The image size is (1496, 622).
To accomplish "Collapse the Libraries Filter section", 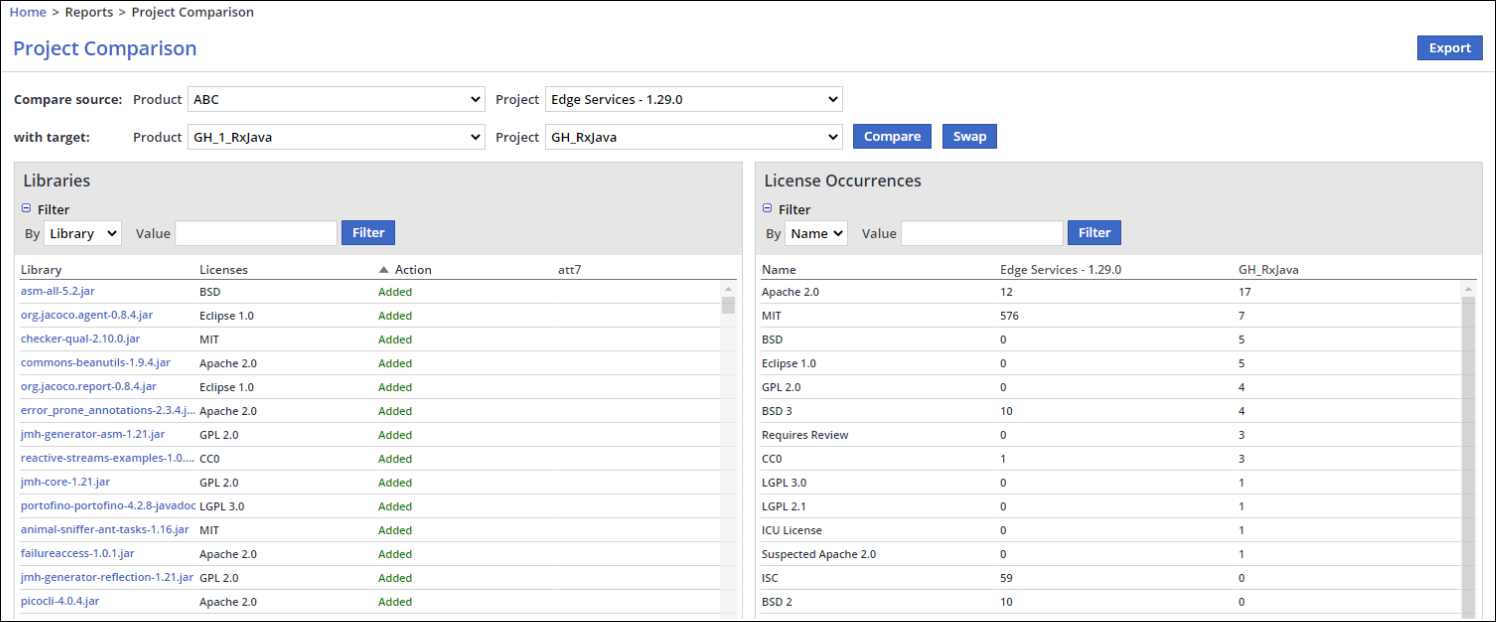I will coord(27,209).
